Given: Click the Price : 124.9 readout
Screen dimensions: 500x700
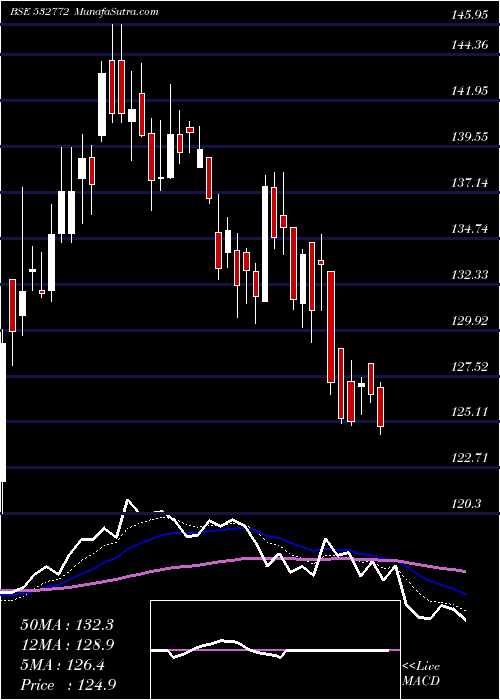Looking at the screenshot, I should click(x=69, y=685).
